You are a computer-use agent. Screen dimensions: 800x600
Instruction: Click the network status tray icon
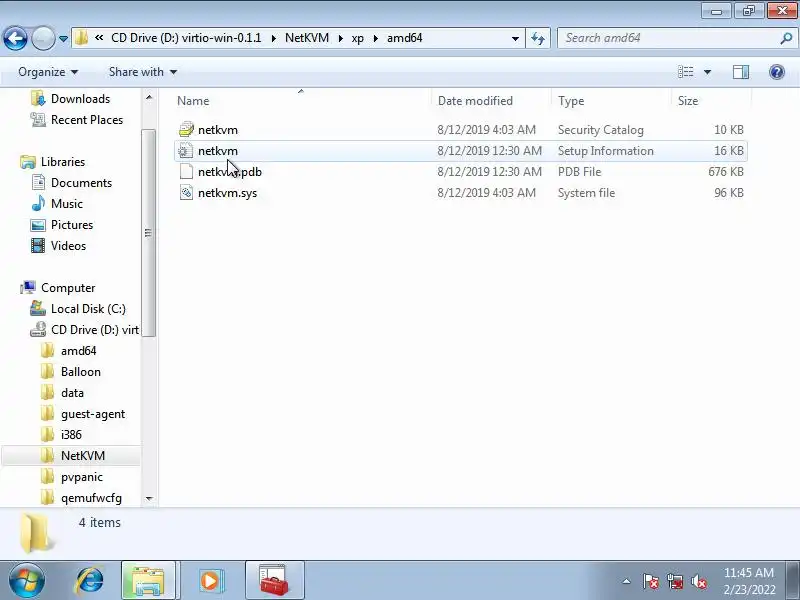coord(674,581)
